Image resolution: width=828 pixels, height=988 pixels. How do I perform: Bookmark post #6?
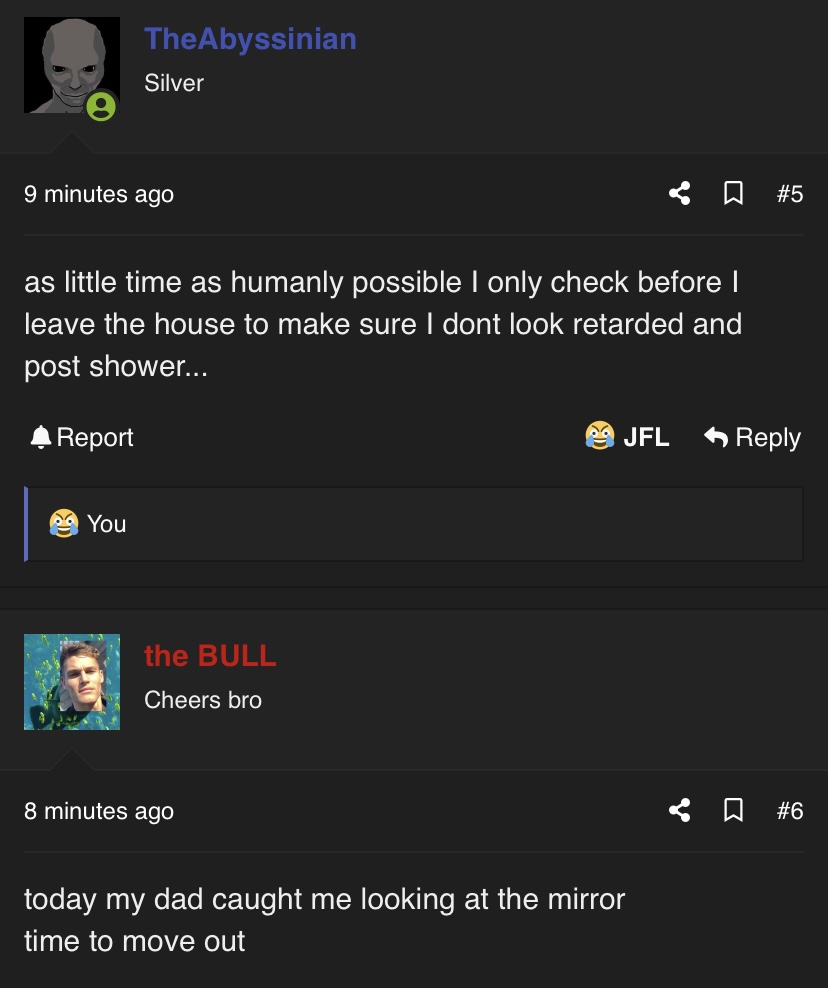click(733, 810)
